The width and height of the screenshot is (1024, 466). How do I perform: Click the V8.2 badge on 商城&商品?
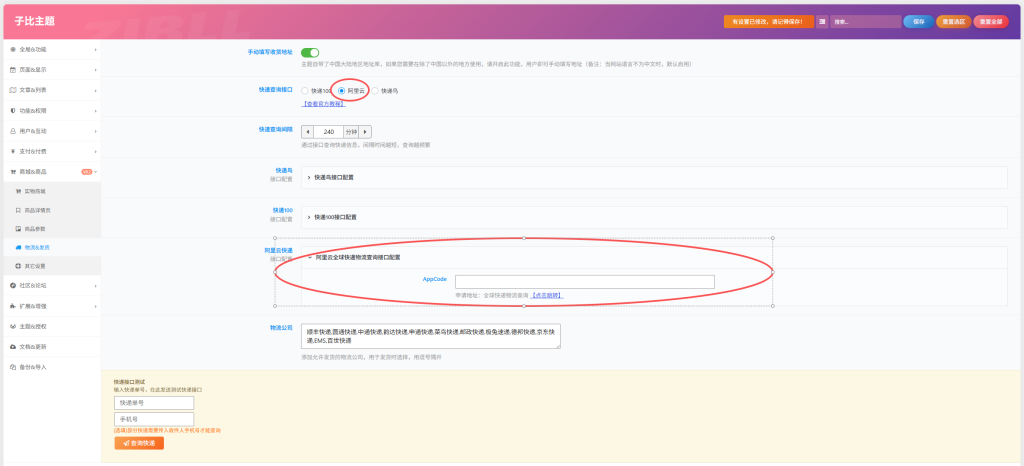86,172
